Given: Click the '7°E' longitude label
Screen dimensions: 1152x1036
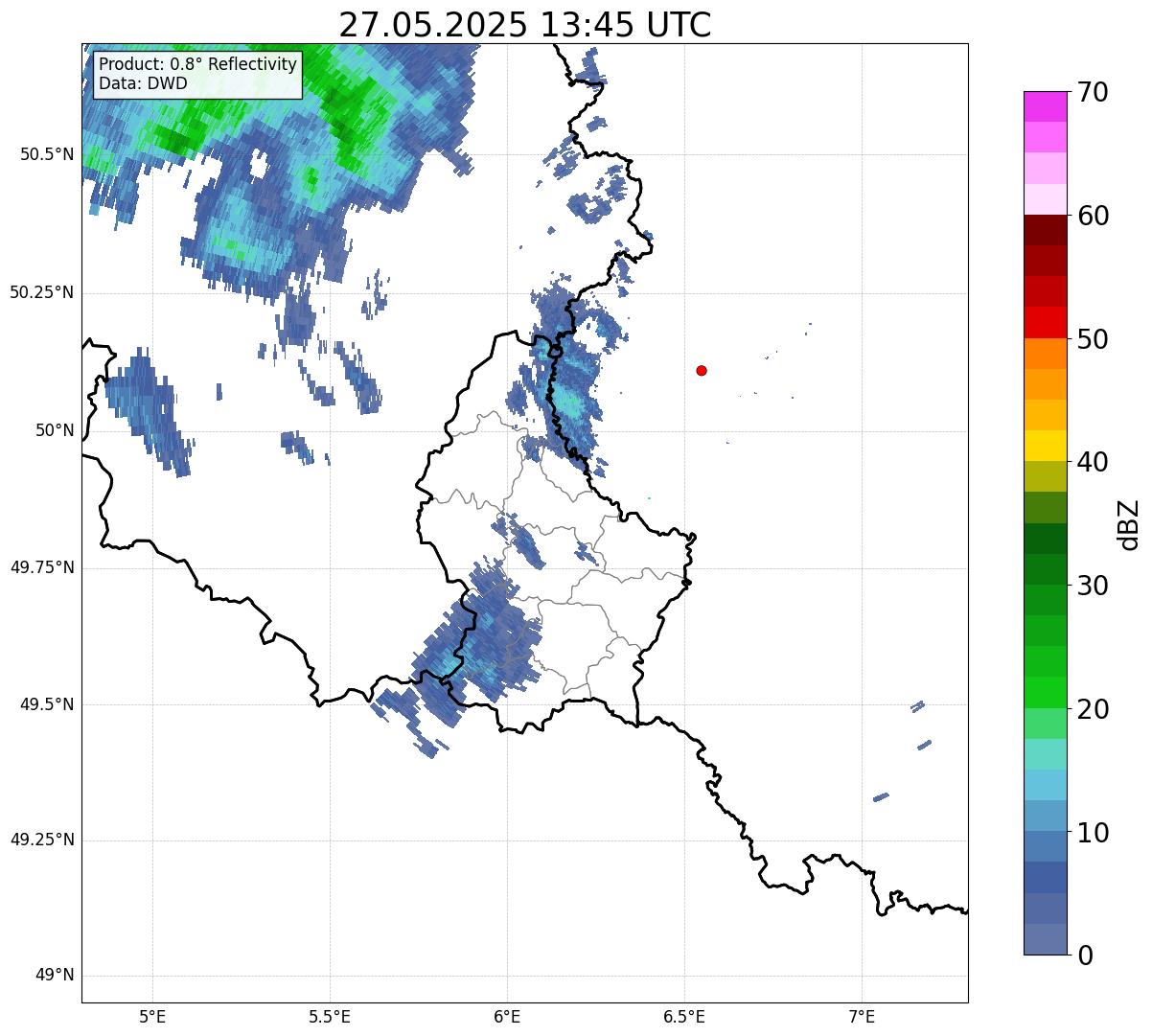Looking at the screenshot, I should tap(862, 1016).
